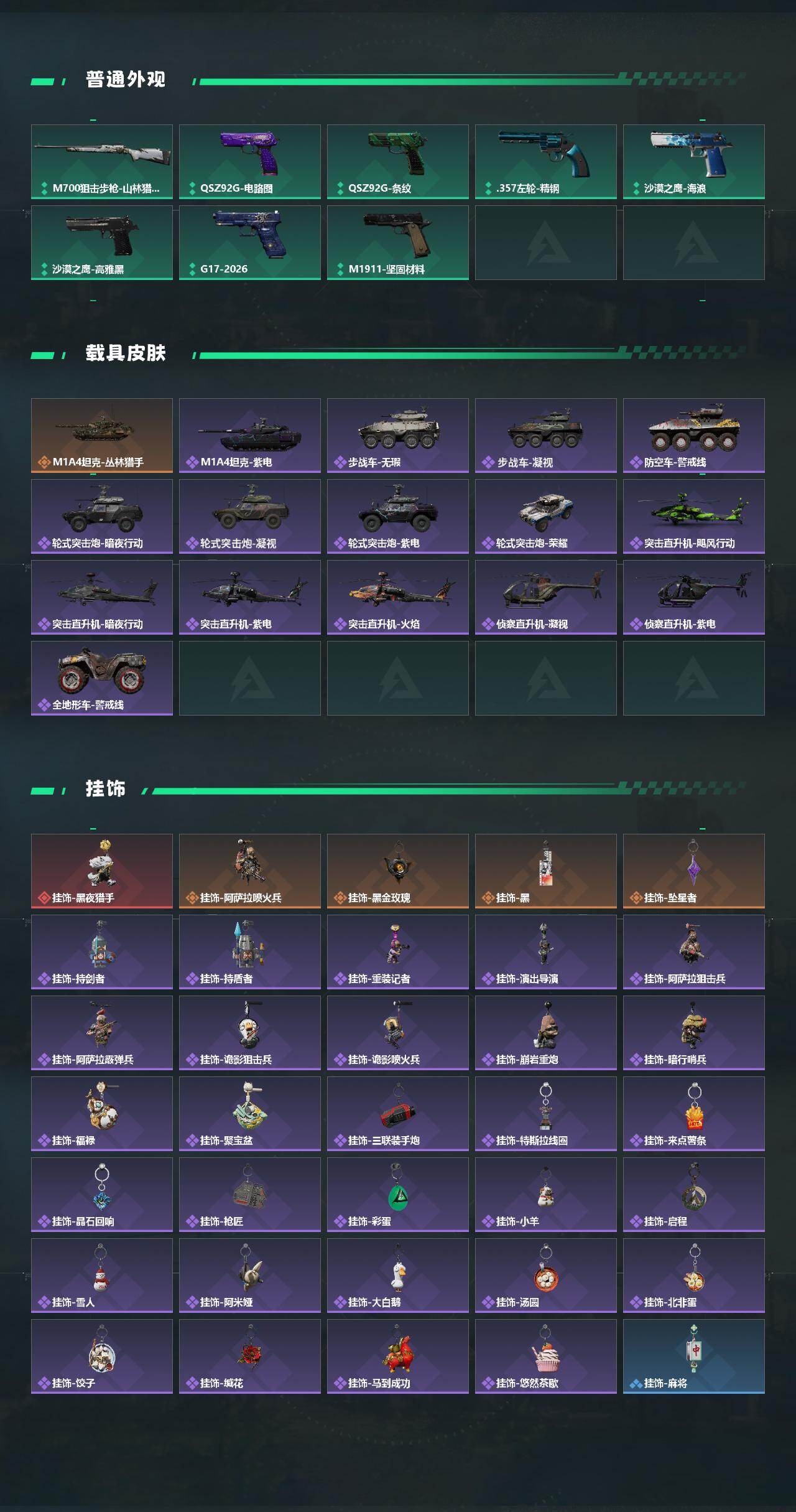Click the 载具皮肤 section header
The height and width of the screenshot is (1512, 796).
(x=126, y=353)
